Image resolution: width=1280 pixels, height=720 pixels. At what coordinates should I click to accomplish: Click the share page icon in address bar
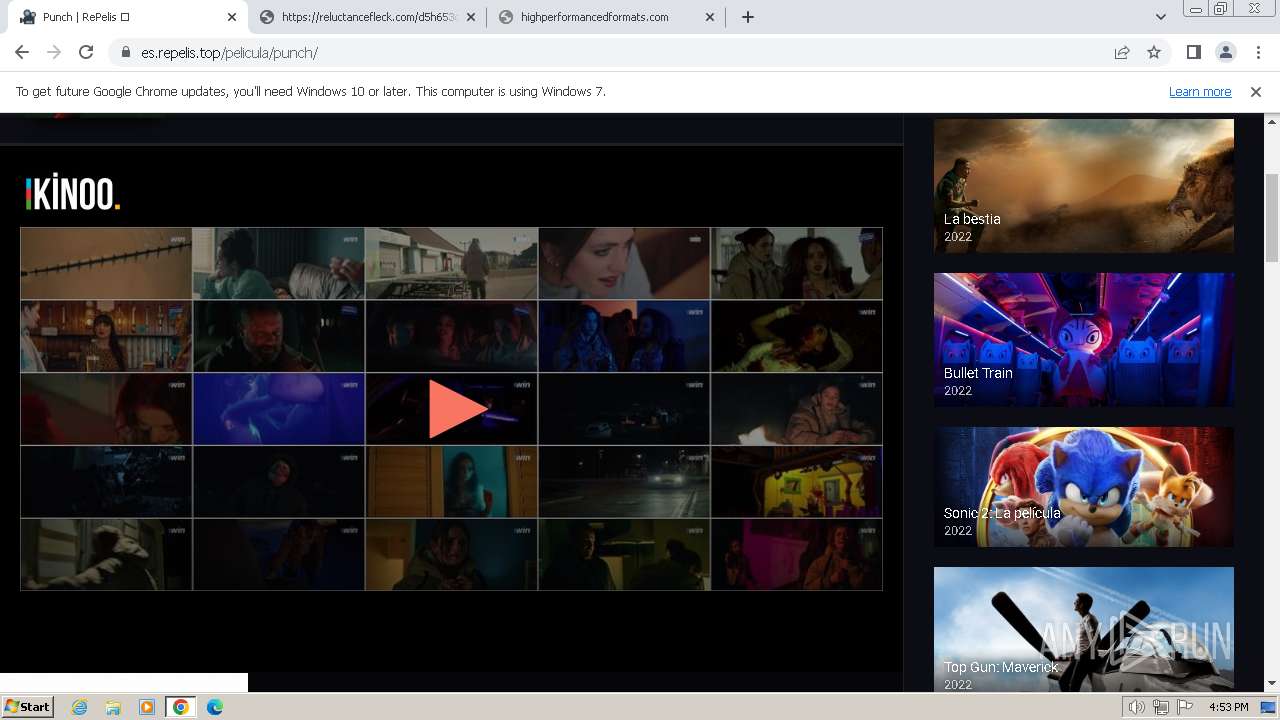click(x=1122, y=53)
